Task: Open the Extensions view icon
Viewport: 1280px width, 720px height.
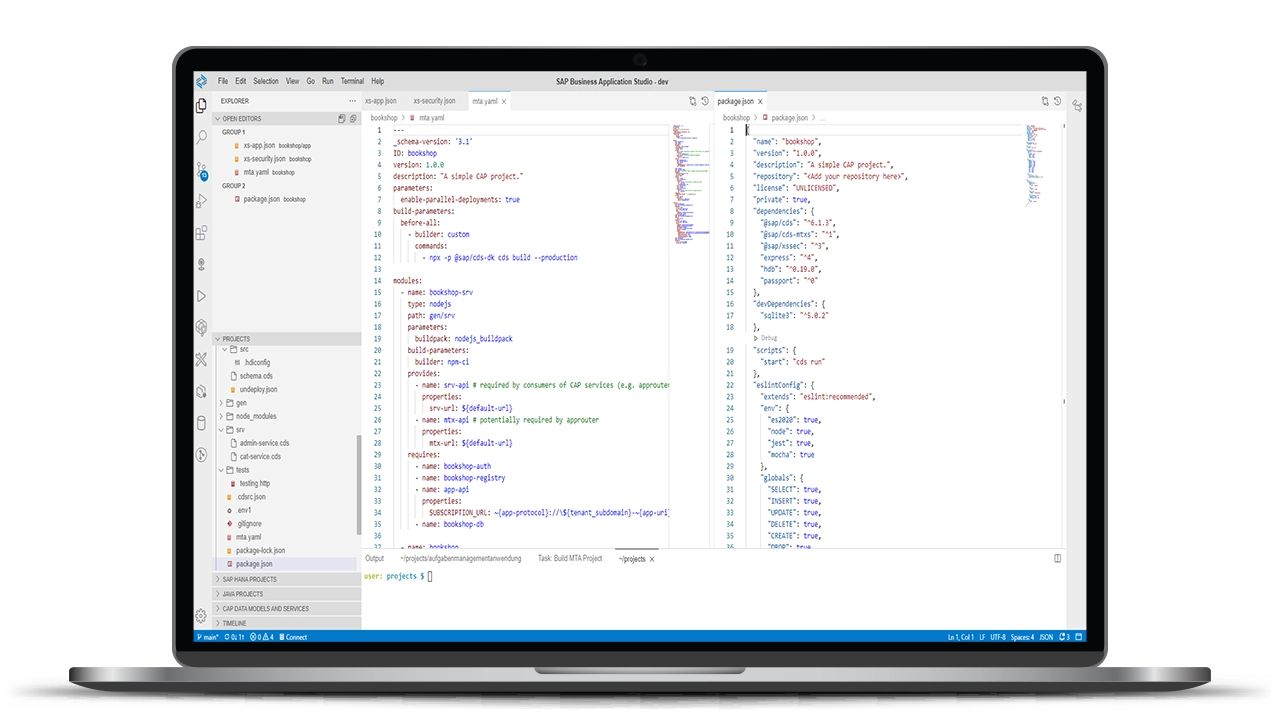Action: 201,233
